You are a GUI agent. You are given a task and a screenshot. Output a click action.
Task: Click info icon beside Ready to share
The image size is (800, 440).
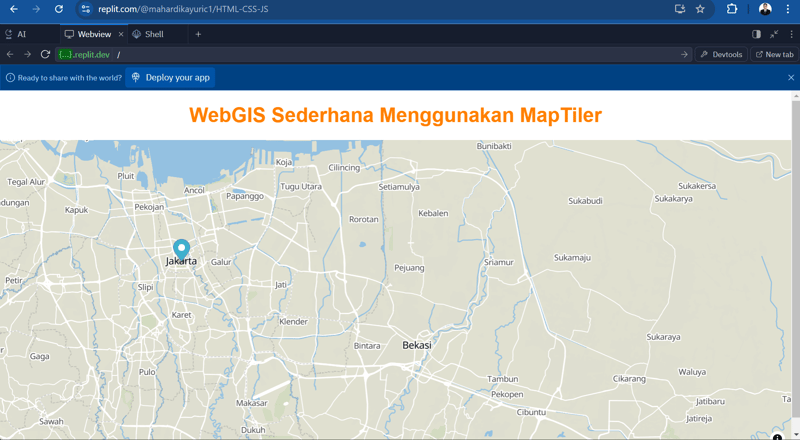[10, 78]
